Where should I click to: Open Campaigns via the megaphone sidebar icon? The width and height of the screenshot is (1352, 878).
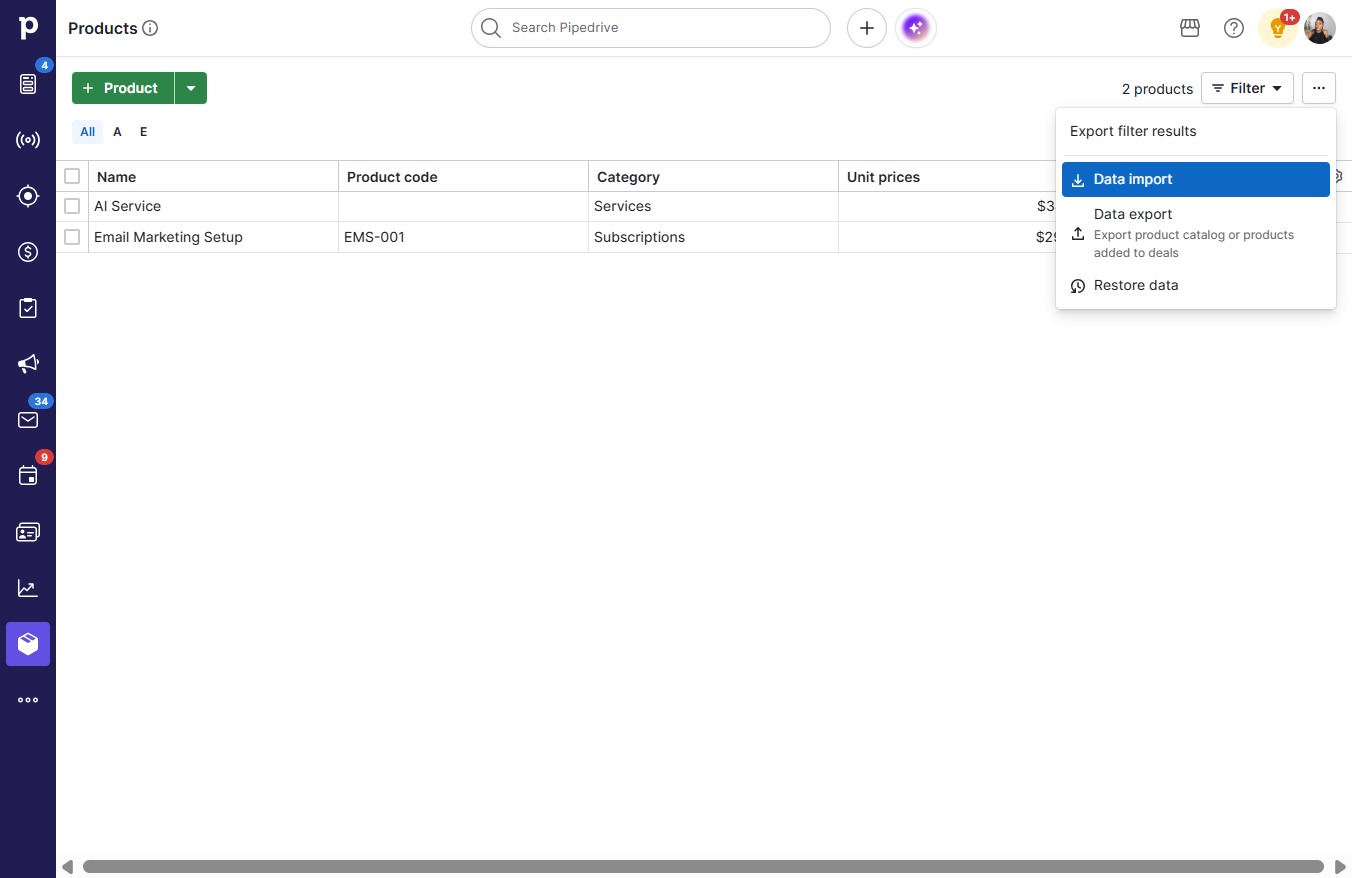(x=28, y=364)
